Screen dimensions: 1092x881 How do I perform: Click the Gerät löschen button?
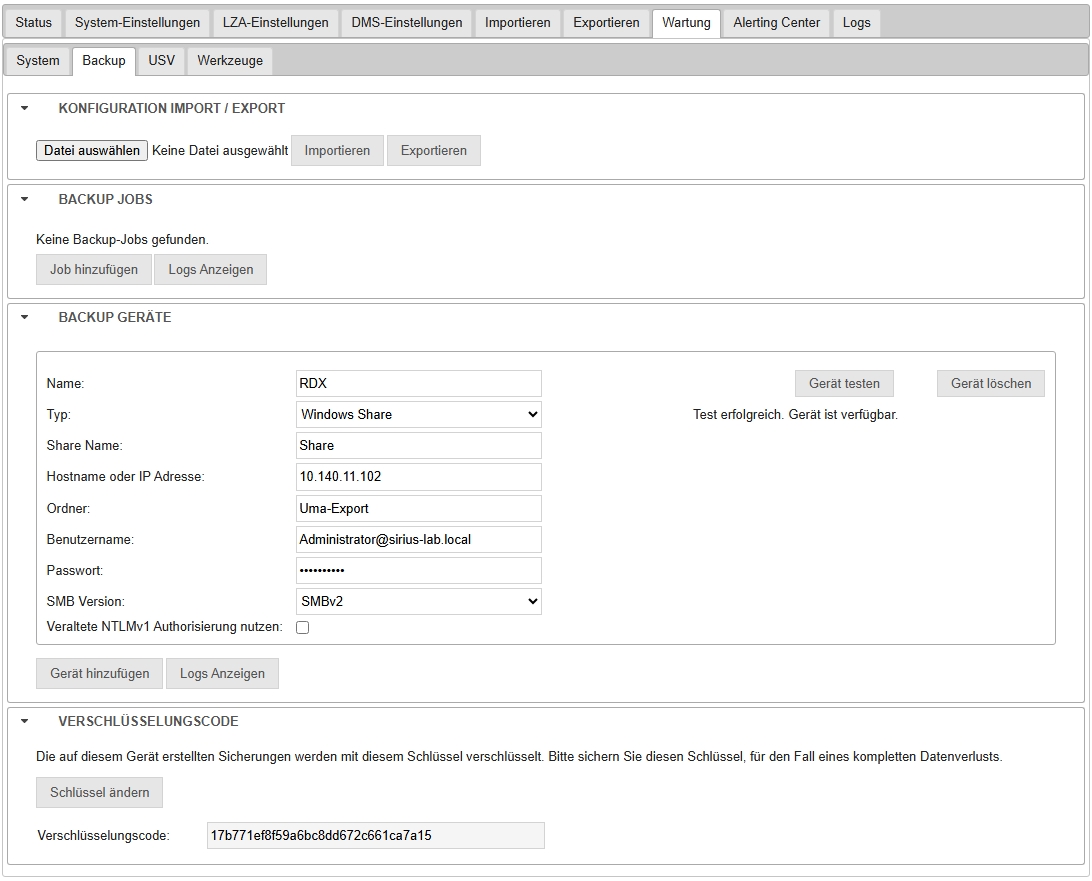pyautogui.click(x=990, y=383)
